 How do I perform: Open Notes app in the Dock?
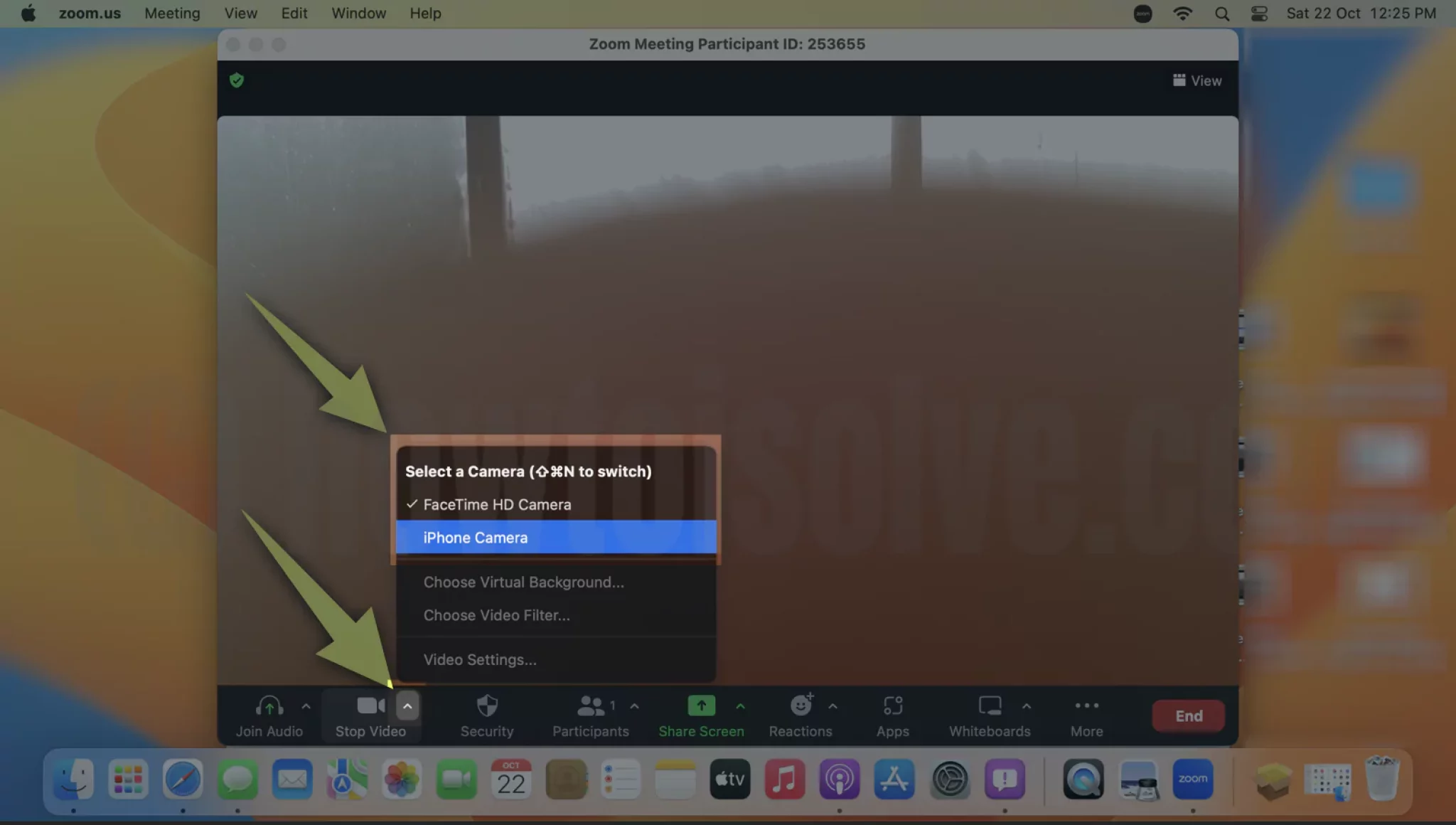click(x=675, y=779)
